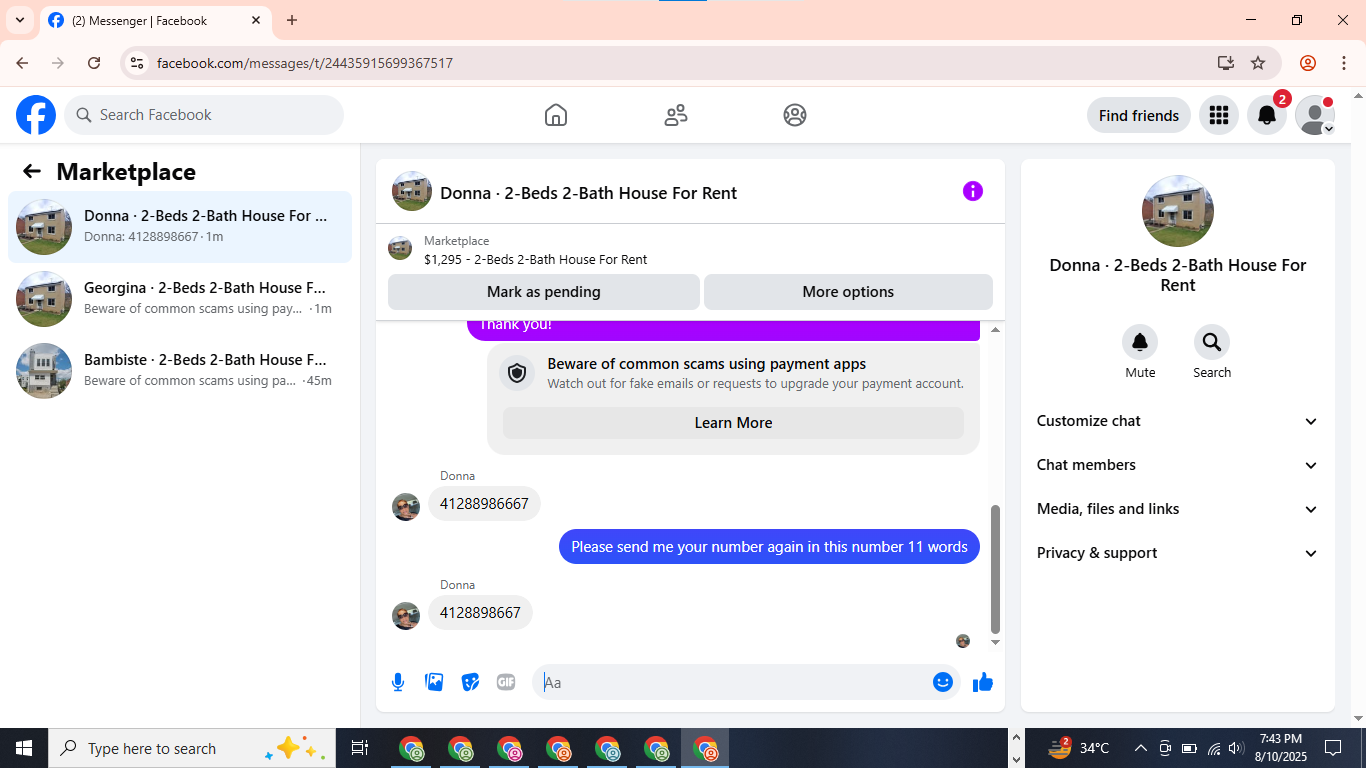Click the chat scroll down arrow
This screenshot has height=768, width=1366.
click(x=995, y=642)
